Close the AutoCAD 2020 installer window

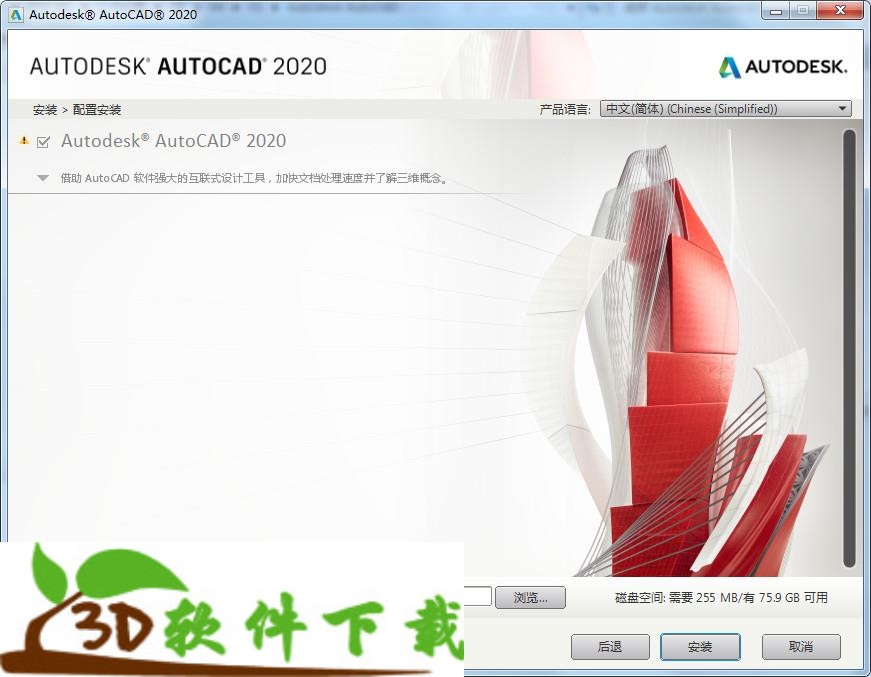pos(840,11)
